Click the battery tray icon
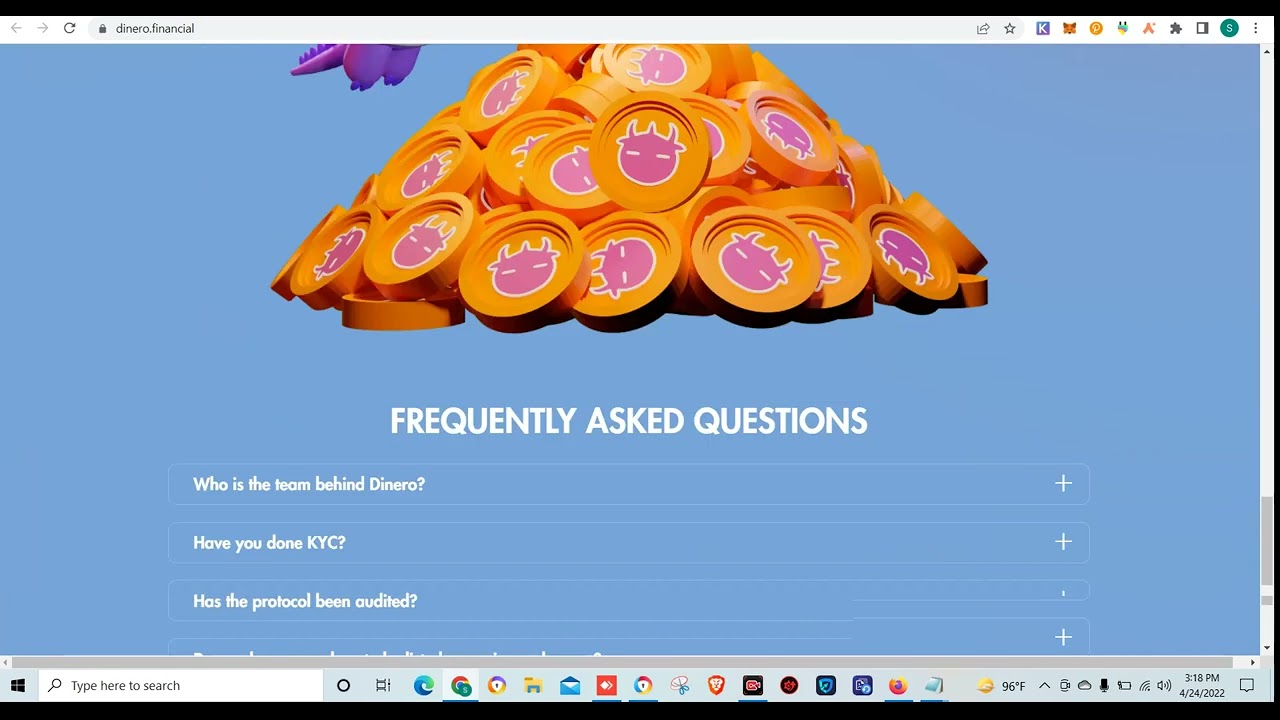The image size is (1280, 720). click(1124, 685)
